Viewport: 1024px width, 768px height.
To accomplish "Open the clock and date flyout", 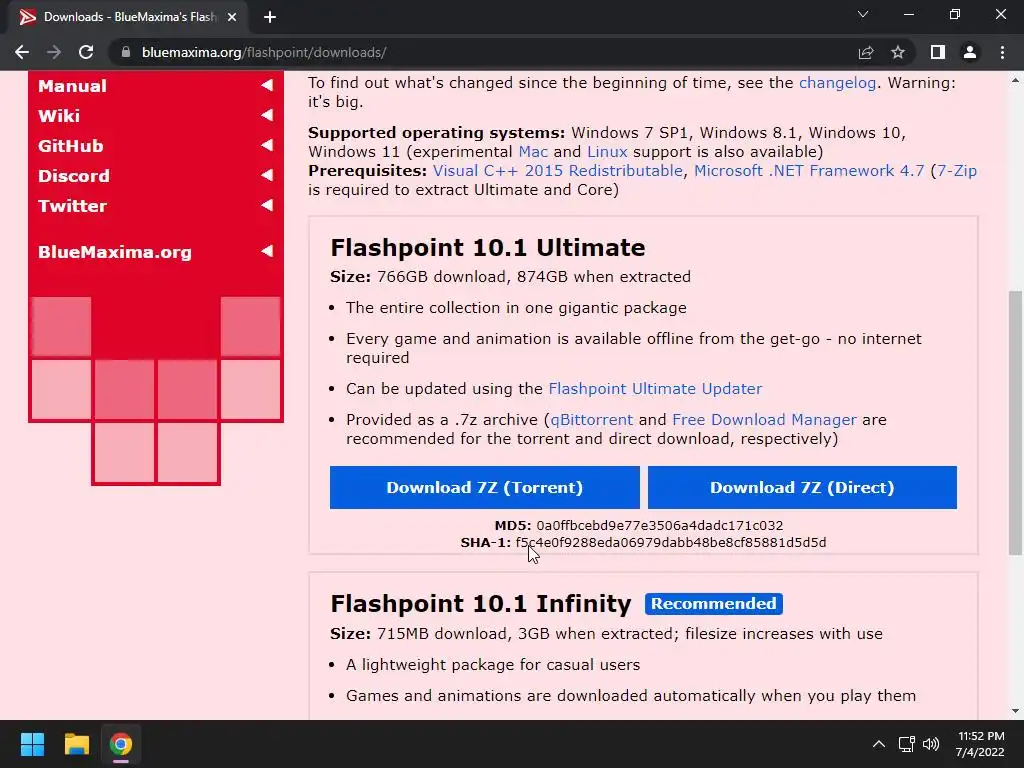I will click(980, 744).
